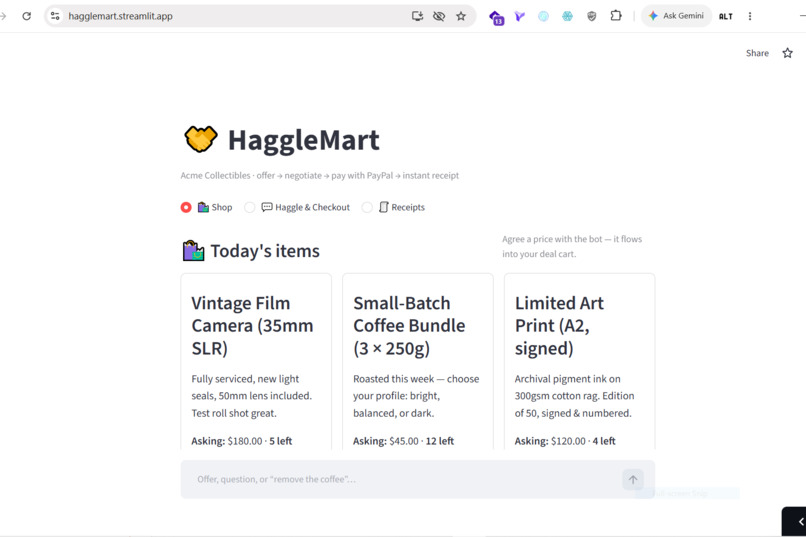The image size is (806, 537).
Task: Click the crossed-eye tracking protection icon
Action: (x=439, y=16)
